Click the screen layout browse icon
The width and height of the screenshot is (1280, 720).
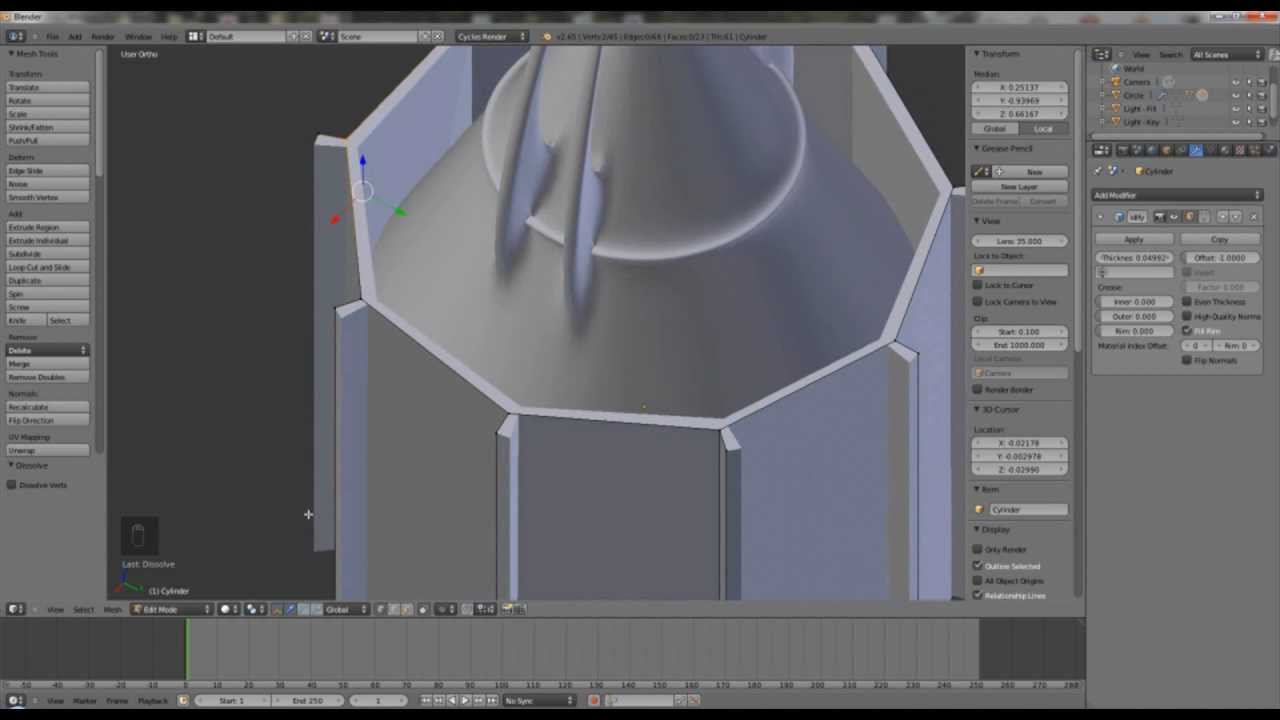pyautogui.click(x=195, y=36)
